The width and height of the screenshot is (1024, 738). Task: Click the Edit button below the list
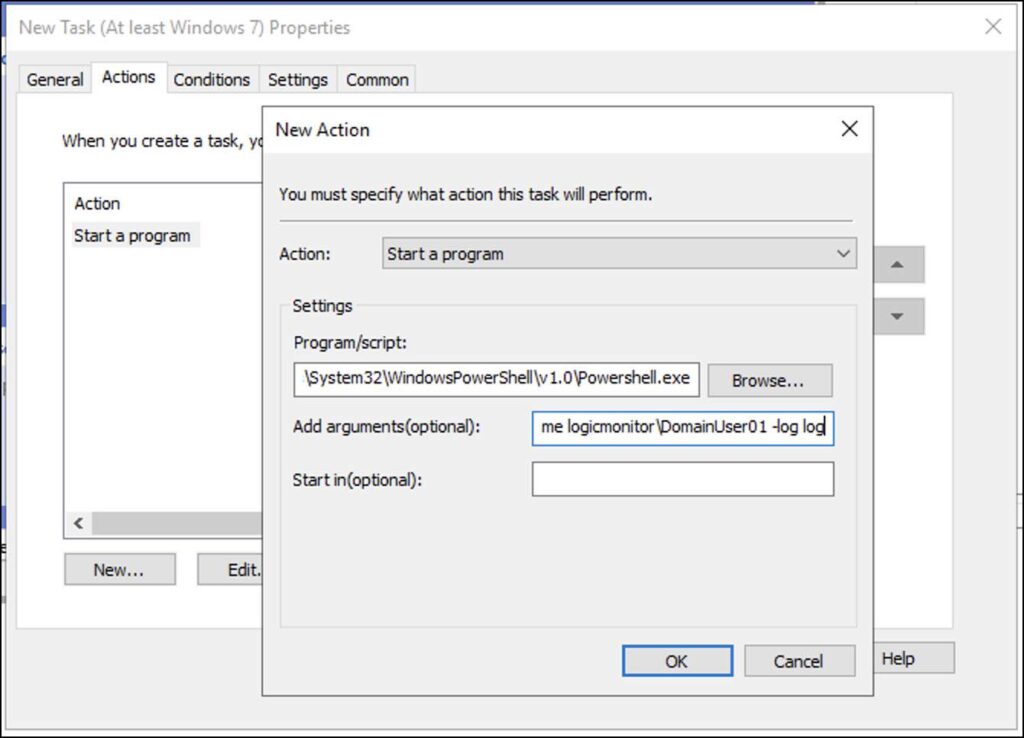232,570
